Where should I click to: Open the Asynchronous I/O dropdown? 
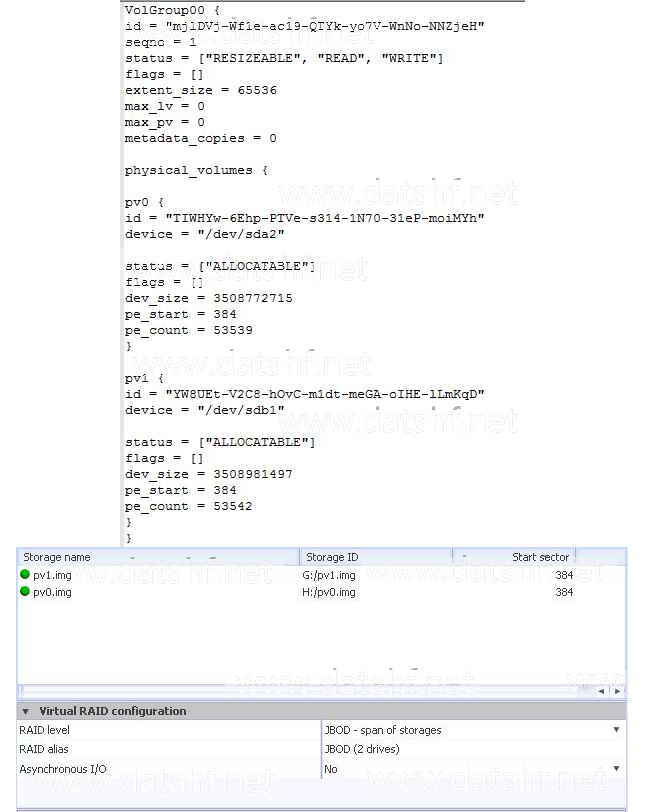[x=616, y=768]
